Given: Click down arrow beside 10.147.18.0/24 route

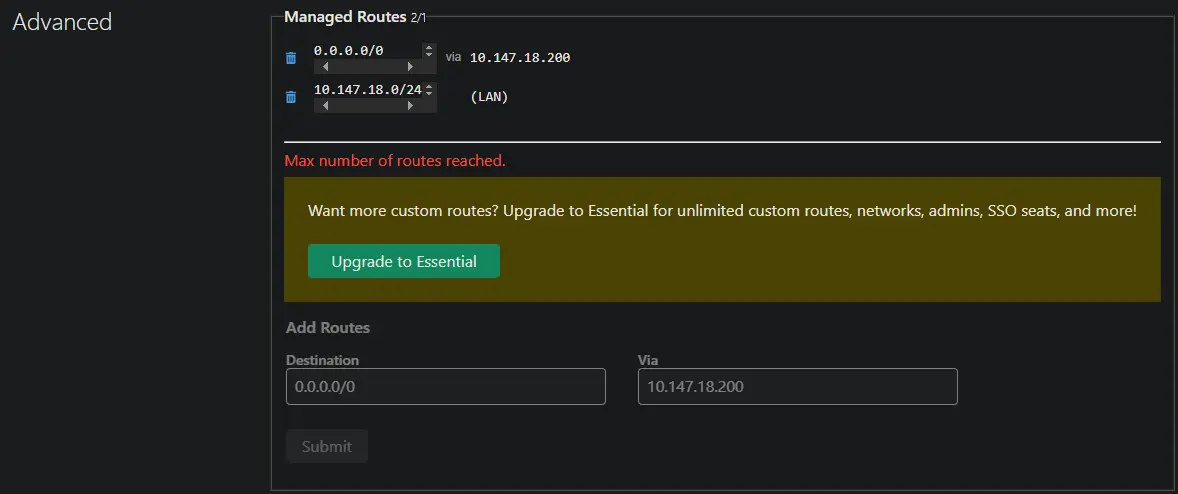Looking at the screenshot, I should click(x=429, y=93).
